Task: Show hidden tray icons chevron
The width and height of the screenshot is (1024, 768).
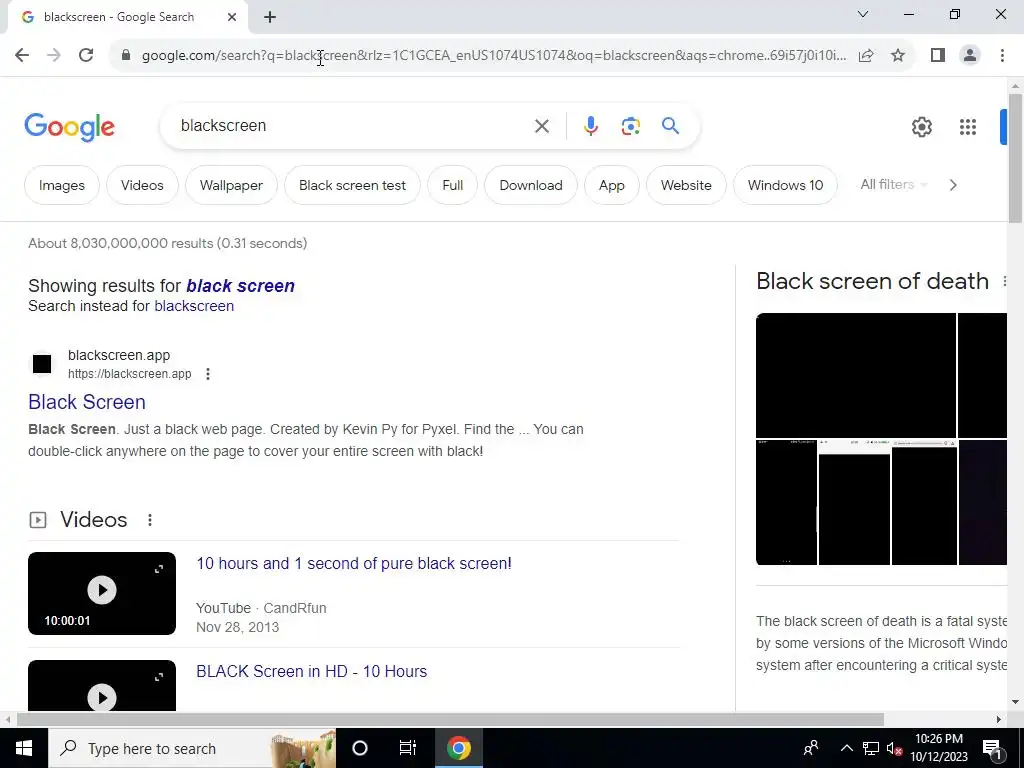Action: (x=846, y=748)
